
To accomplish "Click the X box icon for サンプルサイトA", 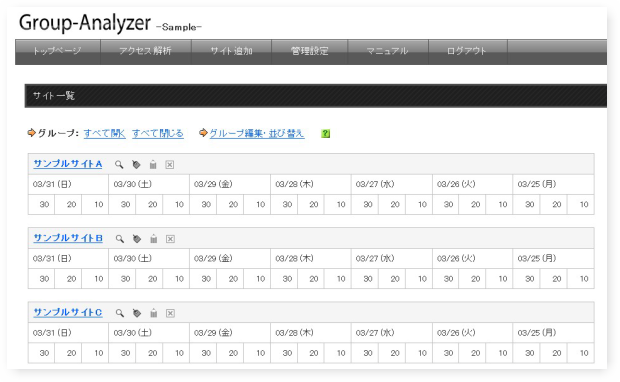I will (x=170, y=165).
